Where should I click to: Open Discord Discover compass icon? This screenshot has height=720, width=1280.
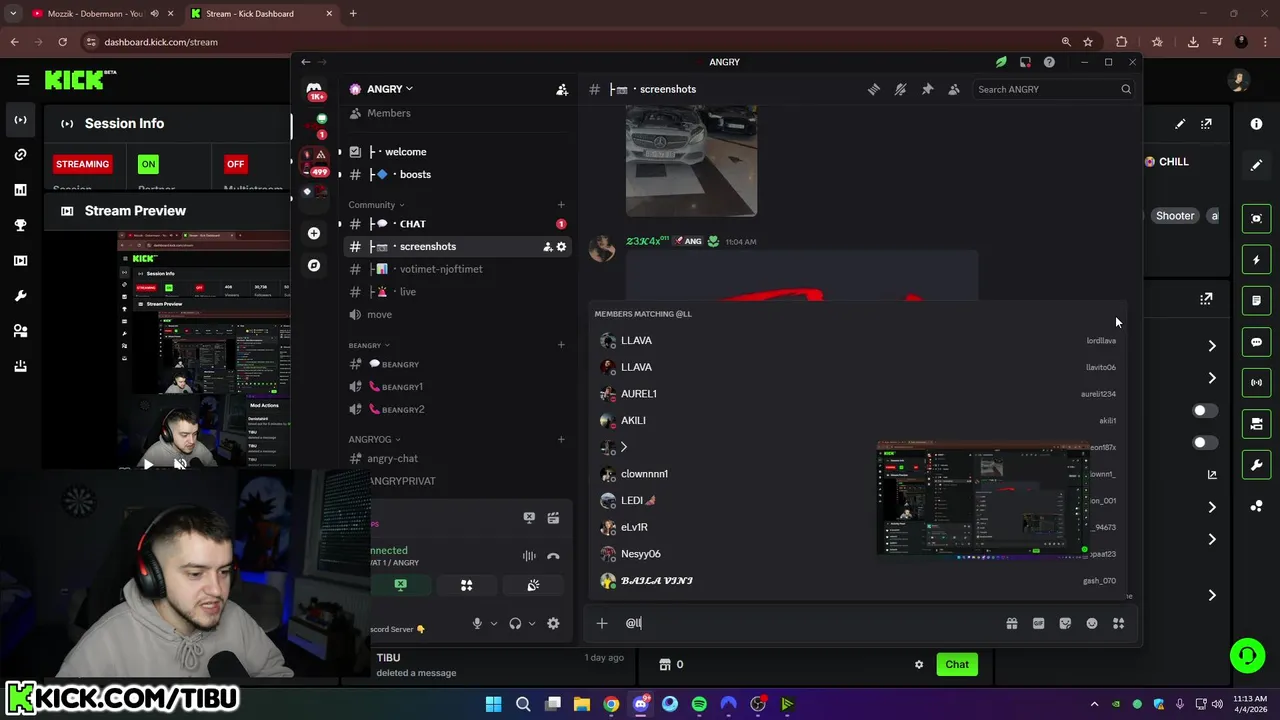pos(314,265)
